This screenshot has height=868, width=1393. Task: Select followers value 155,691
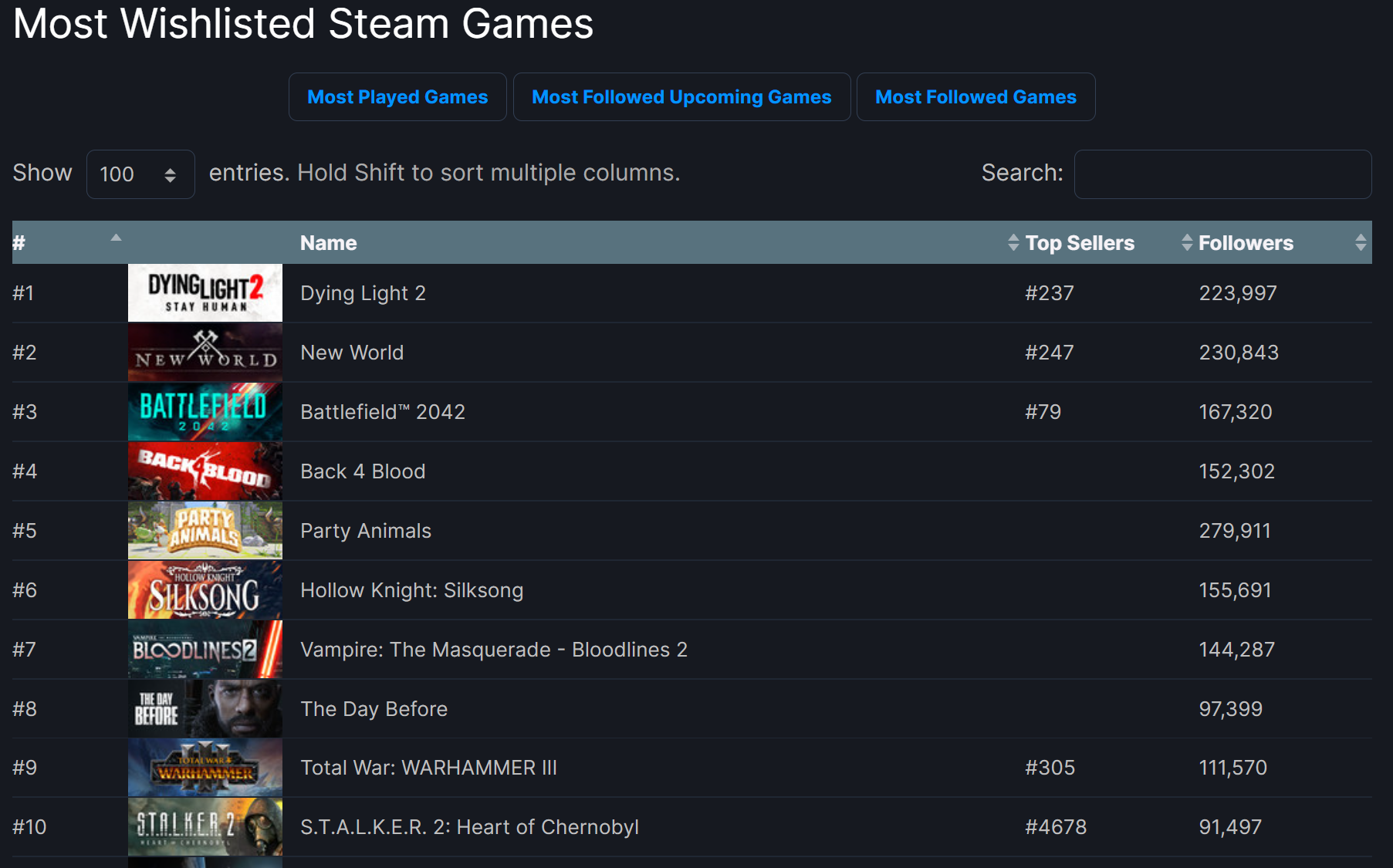point(1235,590)
